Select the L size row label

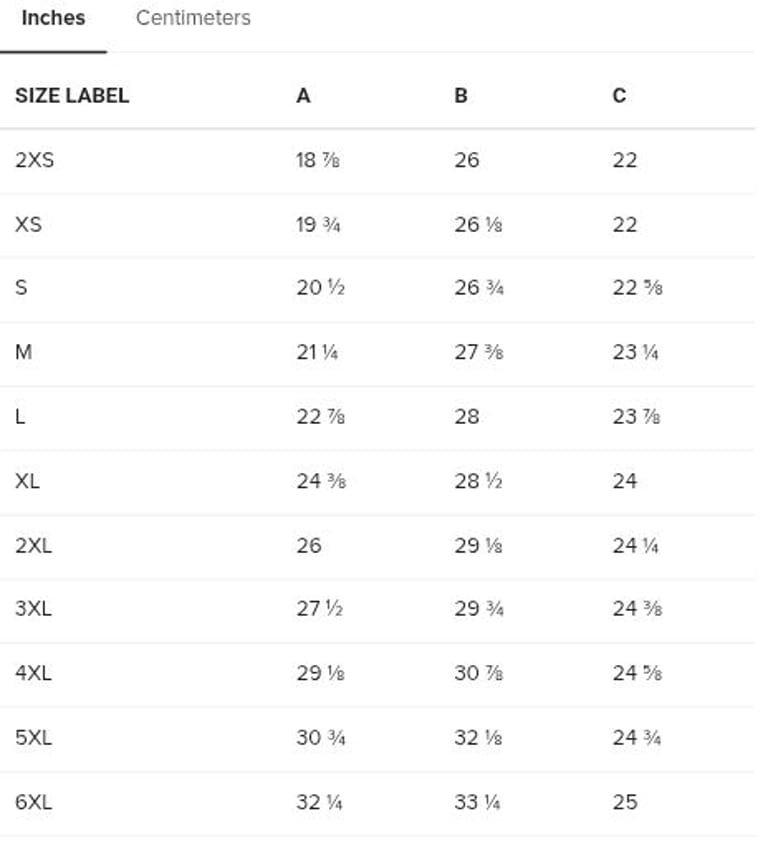(20, 416)
